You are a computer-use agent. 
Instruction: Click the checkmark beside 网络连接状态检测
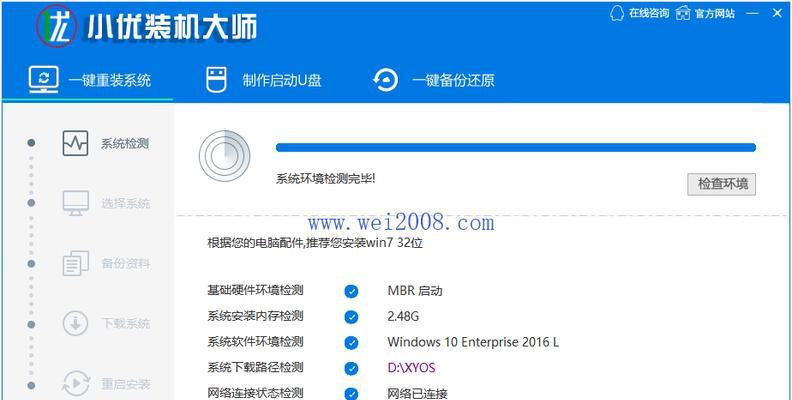click(x=351, y=393)
